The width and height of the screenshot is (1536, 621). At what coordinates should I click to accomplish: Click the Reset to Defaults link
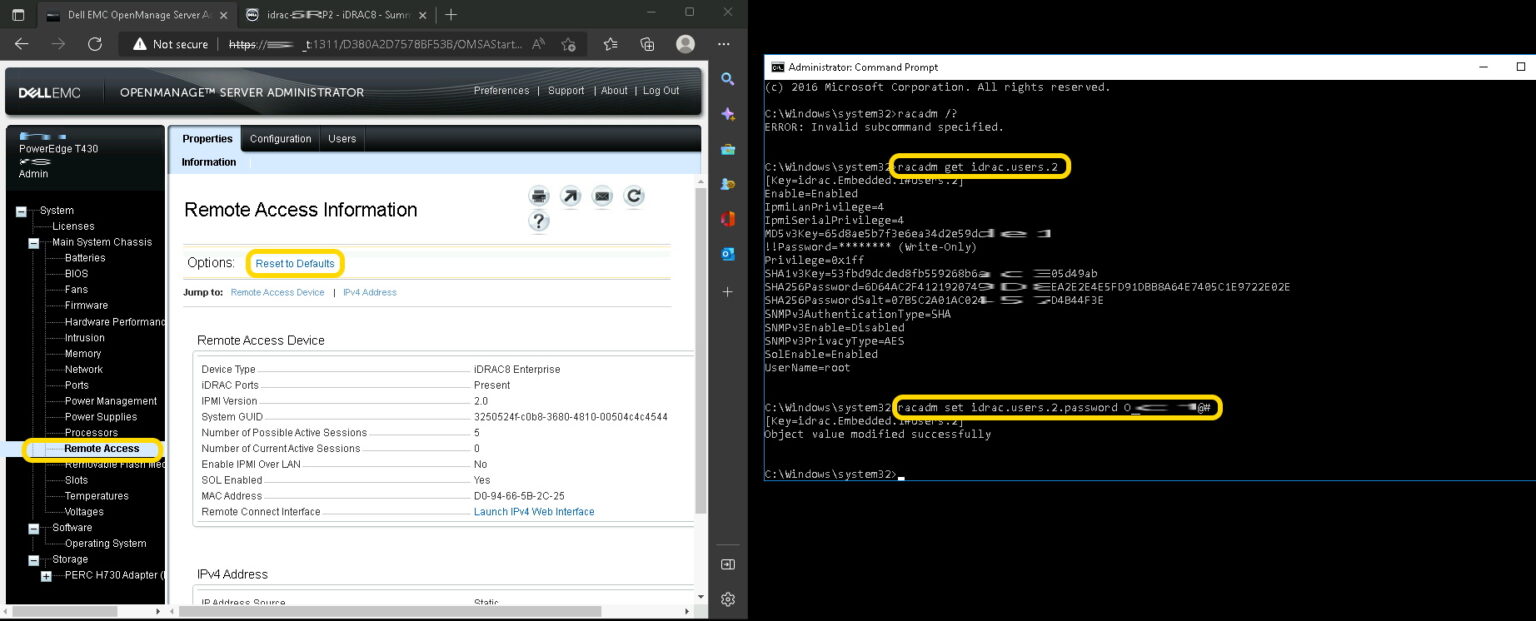coord(295,263)
